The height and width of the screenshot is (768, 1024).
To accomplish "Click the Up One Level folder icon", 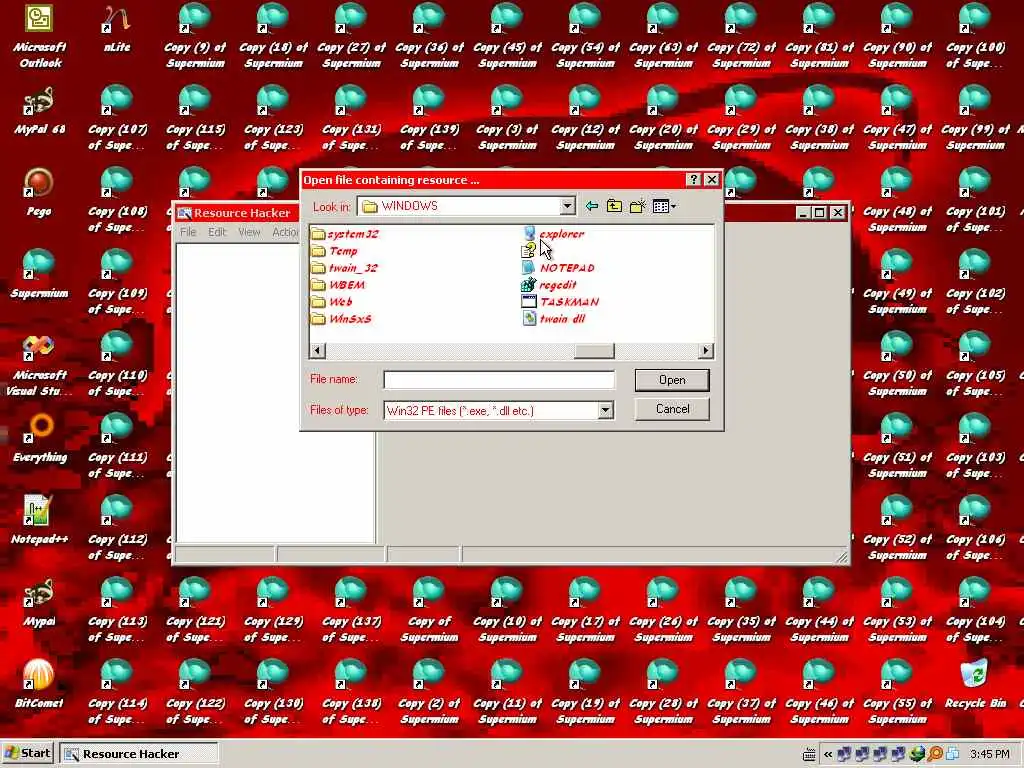I will click(615, 206).
